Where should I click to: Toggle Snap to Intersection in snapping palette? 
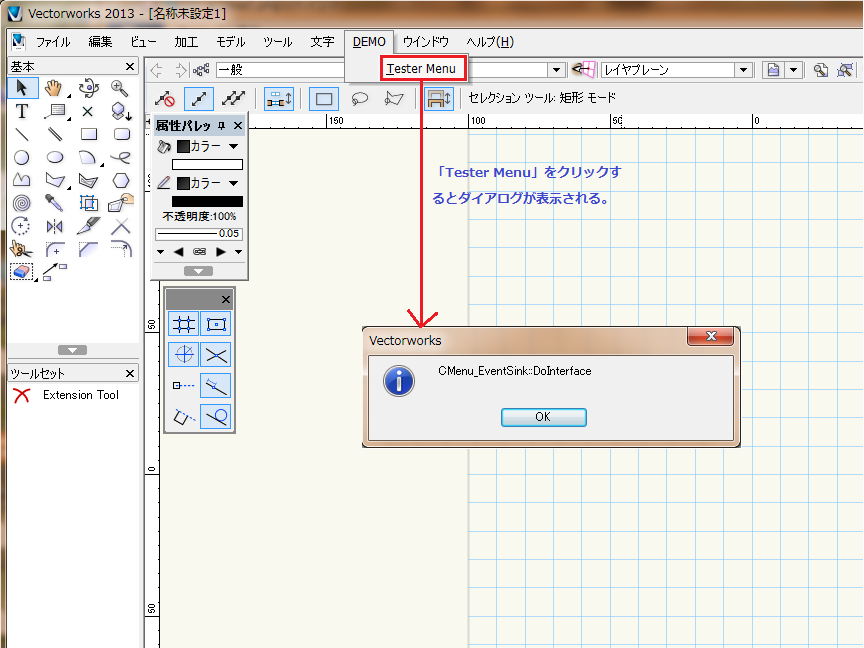click(216, 355)
